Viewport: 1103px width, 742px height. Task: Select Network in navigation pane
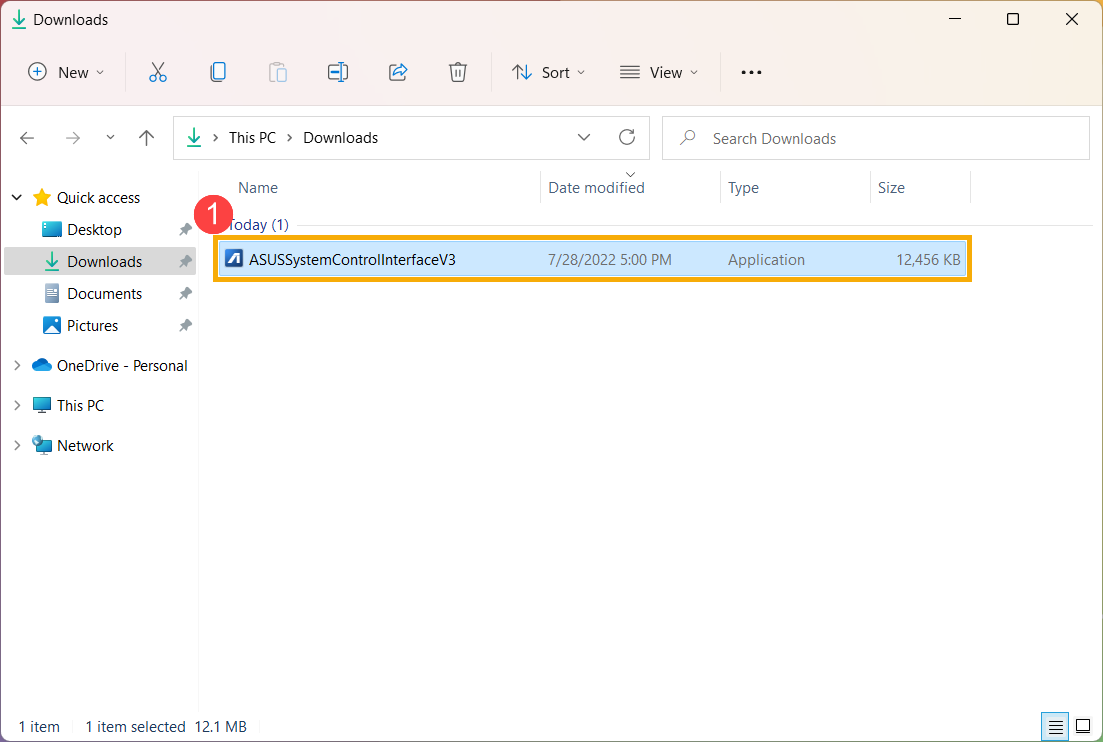[85, 446]
